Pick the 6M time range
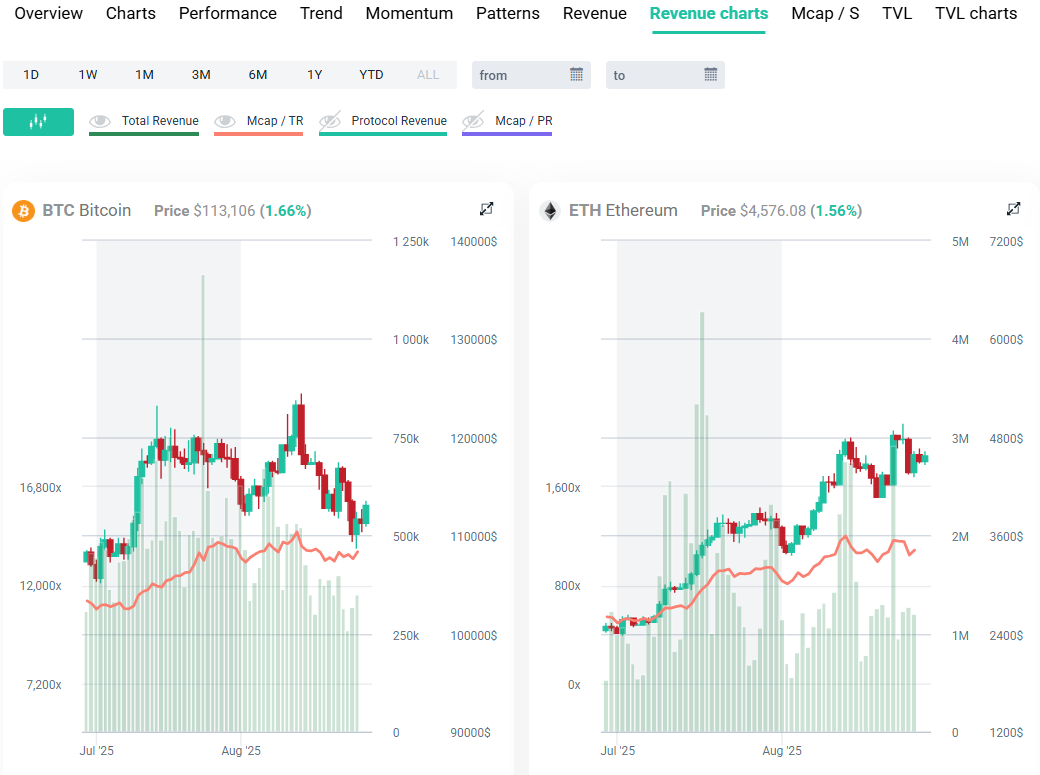This screenshot has width=1040, height=775. (258, 75)
